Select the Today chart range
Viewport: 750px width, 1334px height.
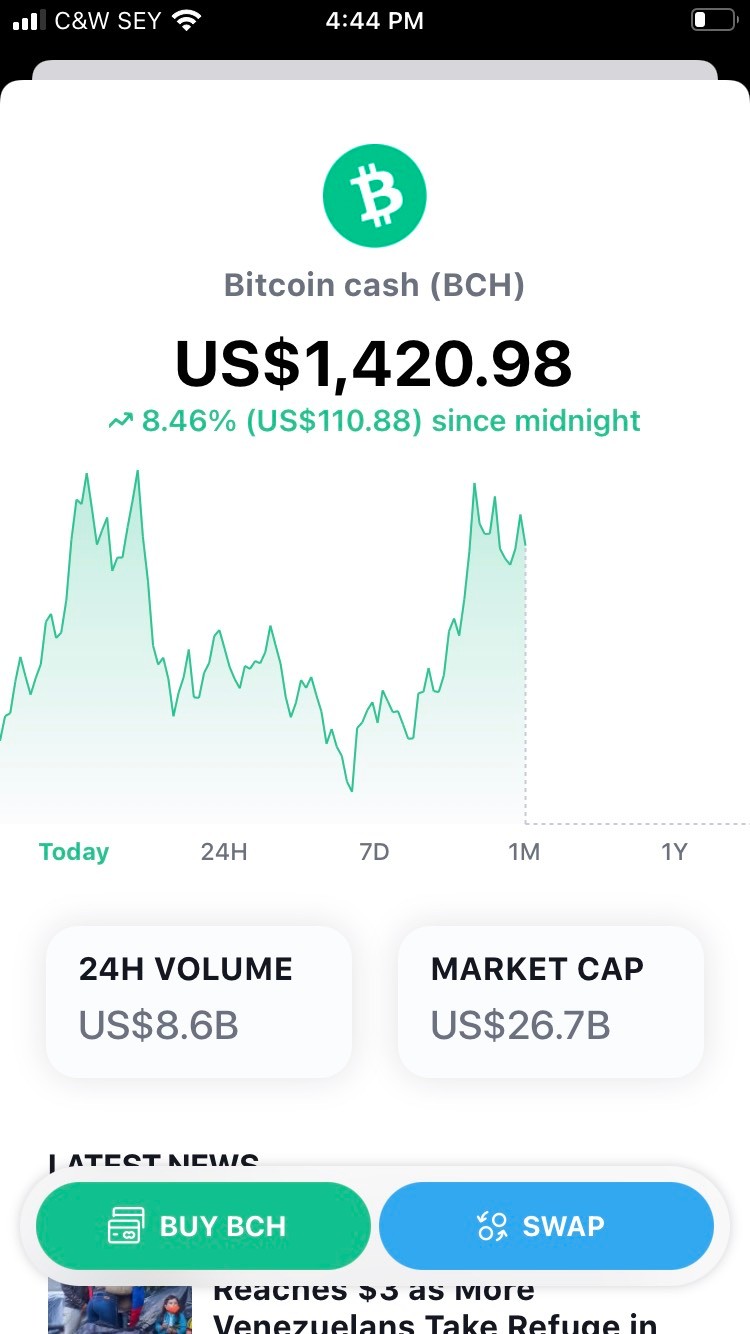(x=74, y=852)
